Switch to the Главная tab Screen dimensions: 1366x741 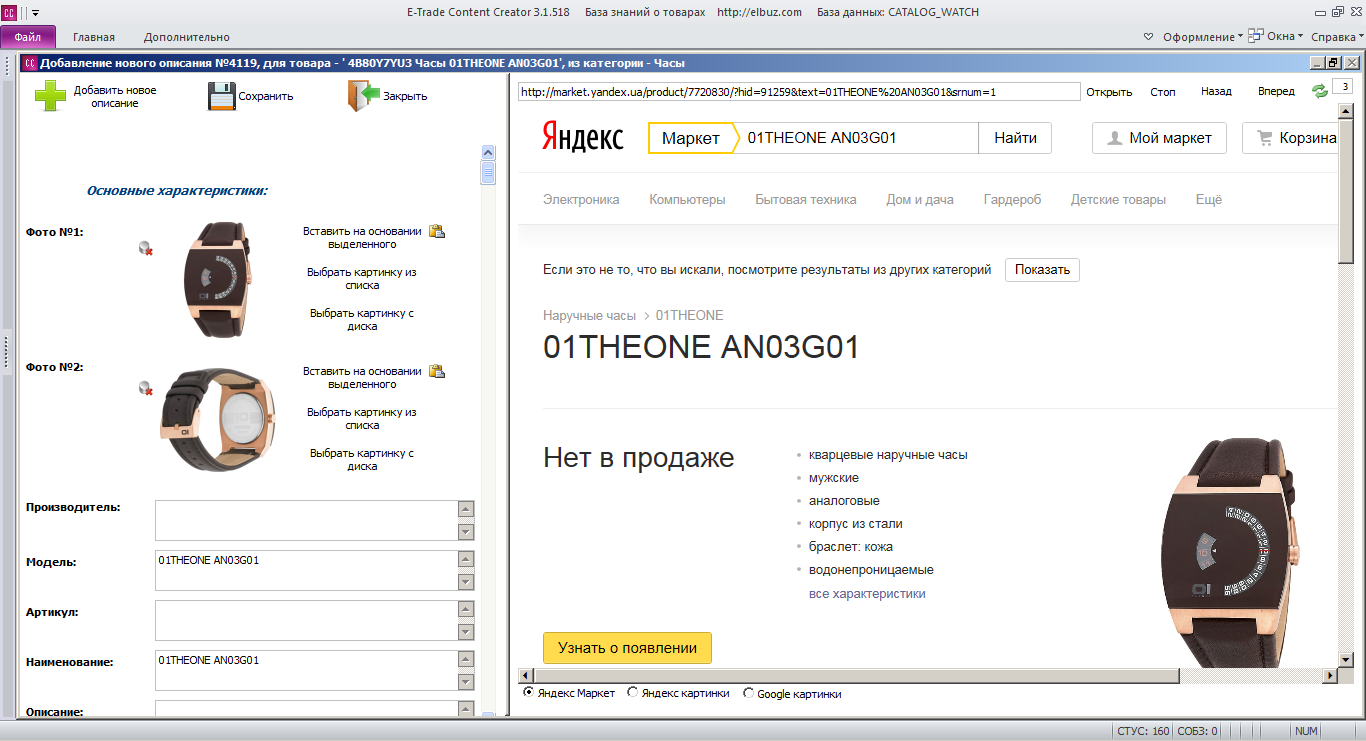(94, 37)
